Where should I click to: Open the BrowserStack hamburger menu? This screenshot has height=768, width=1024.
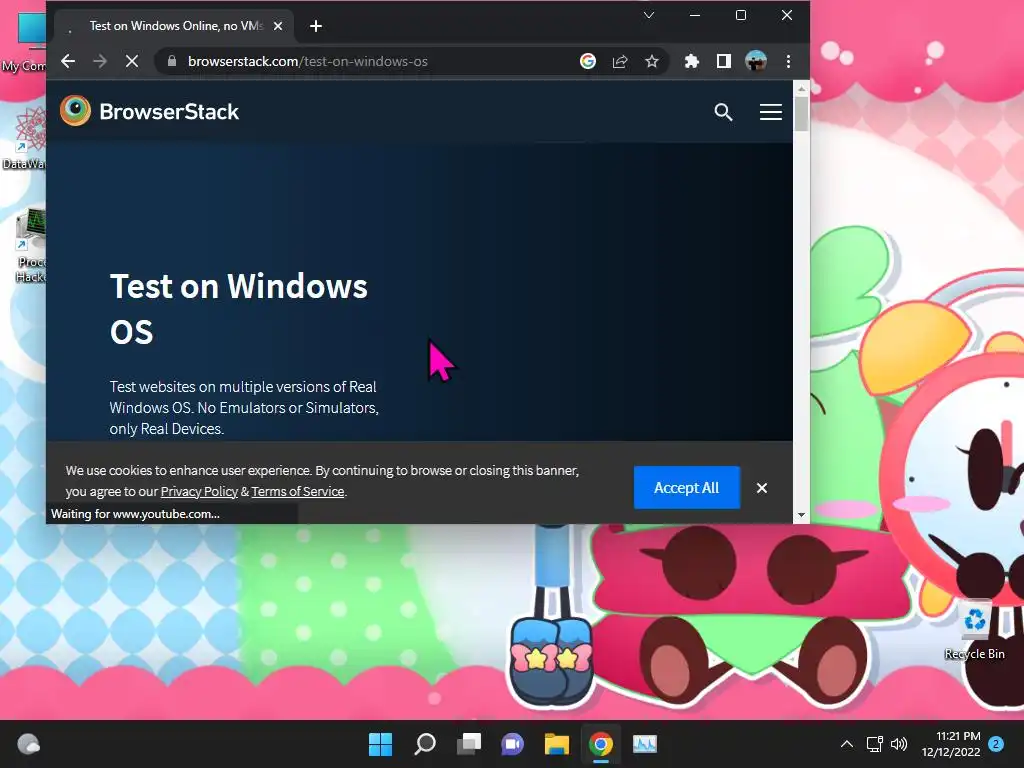click(771, 112)
